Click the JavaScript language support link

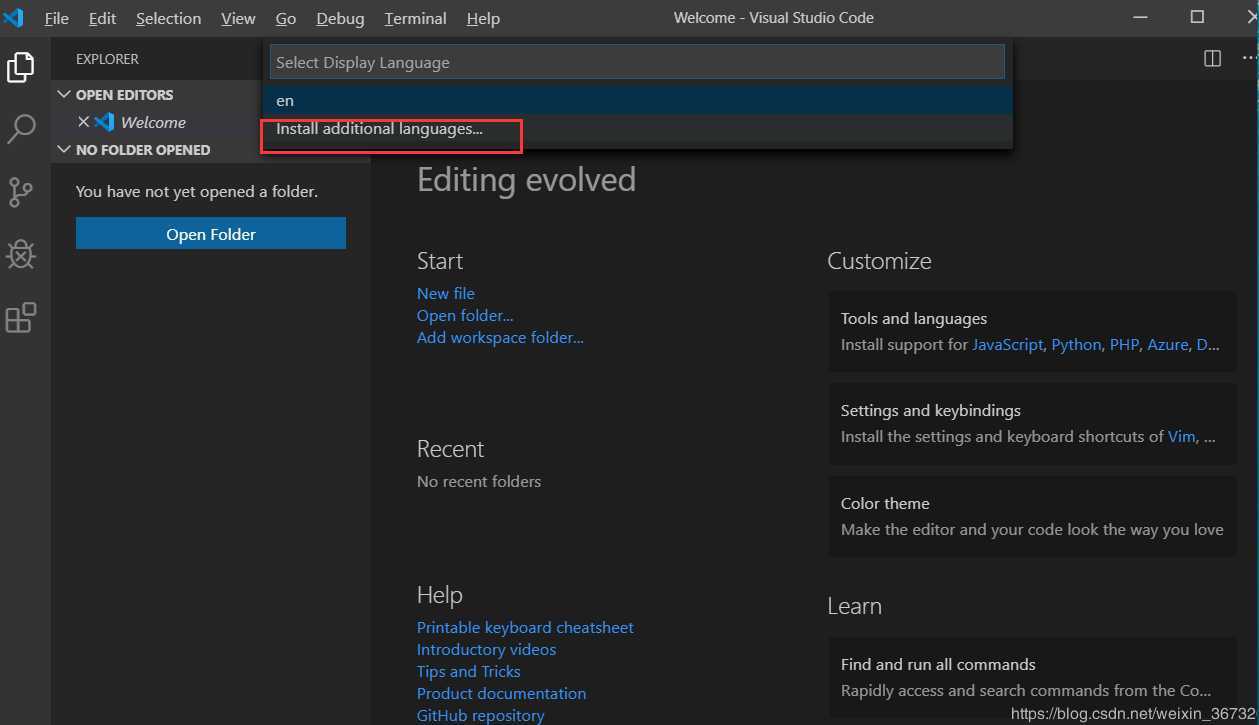click(1008, 344)
